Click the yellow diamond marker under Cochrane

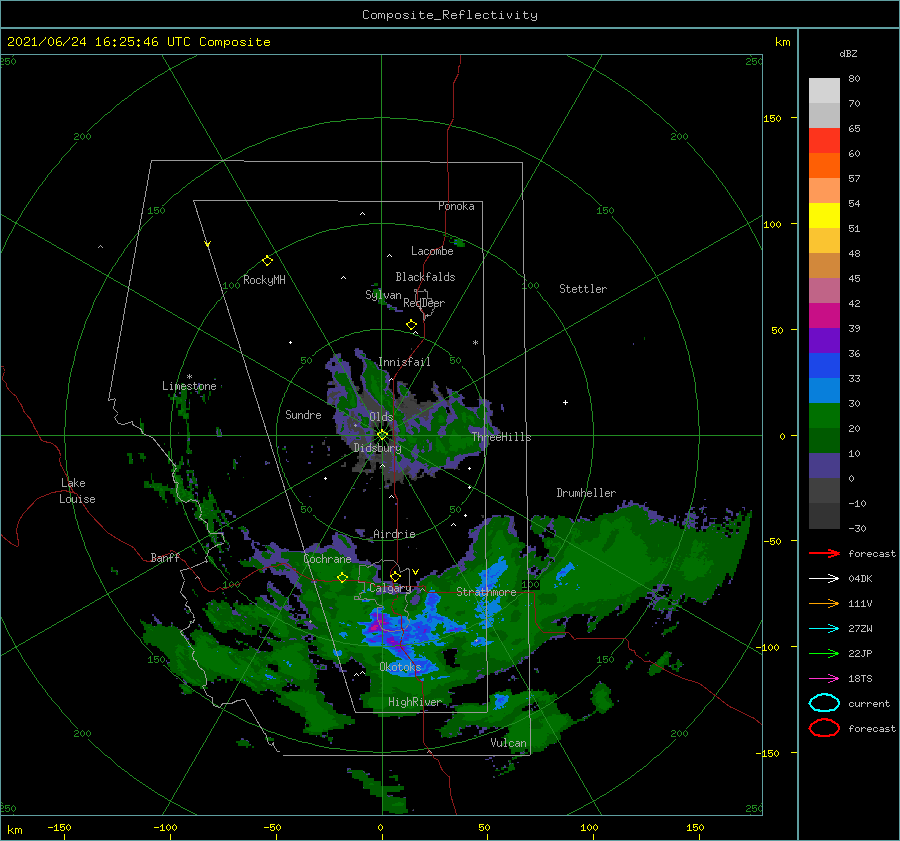click(x=342, y=578)
